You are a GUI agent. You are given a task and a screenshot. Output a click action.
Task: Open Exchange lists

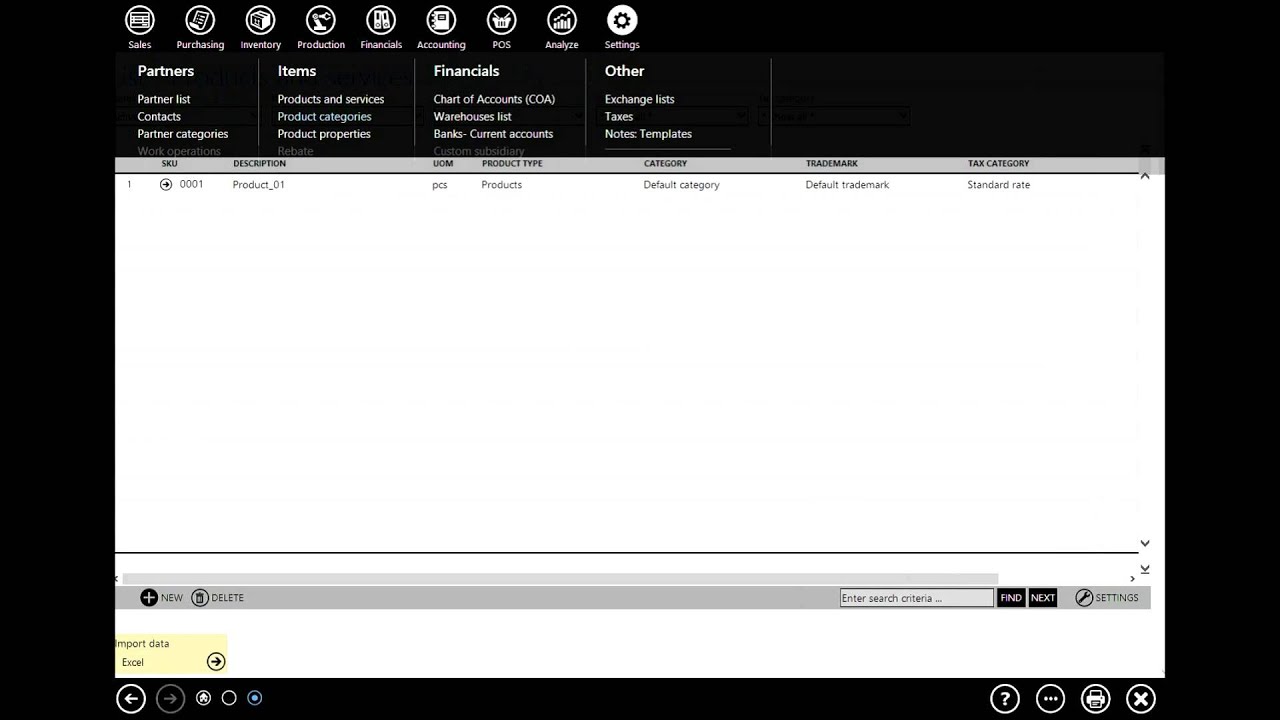coord(640,99)
